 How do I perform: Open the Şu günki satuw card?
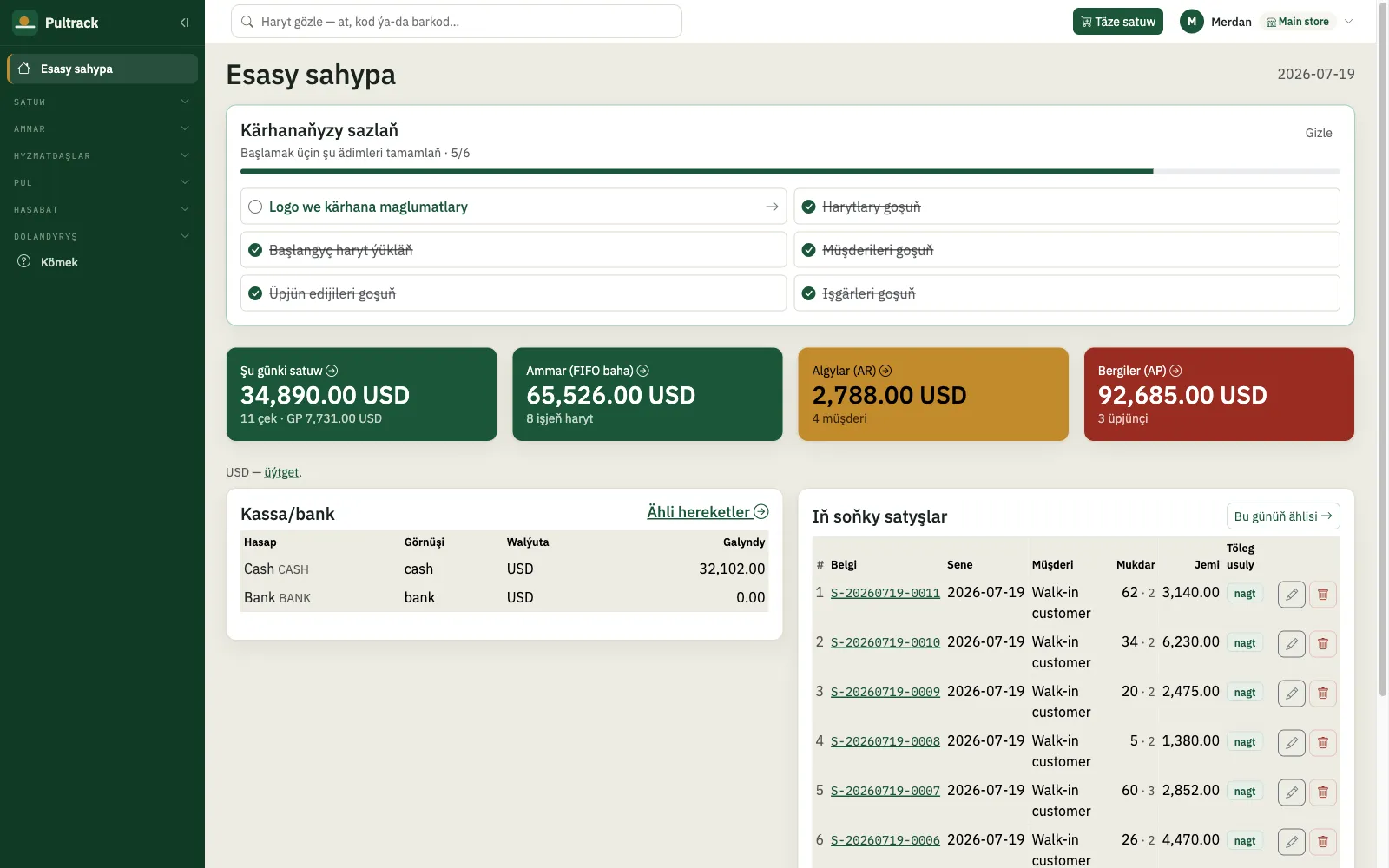[361, 394]
